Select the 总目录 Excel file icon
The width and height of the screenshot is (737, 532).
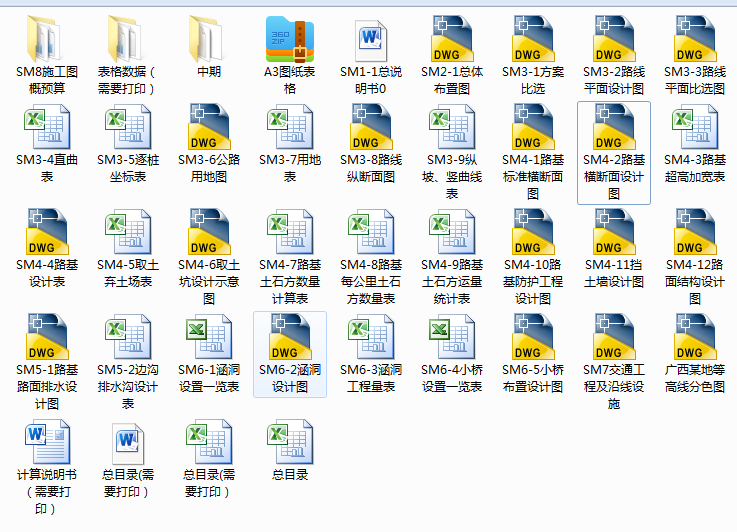click(x=290, y=442)
